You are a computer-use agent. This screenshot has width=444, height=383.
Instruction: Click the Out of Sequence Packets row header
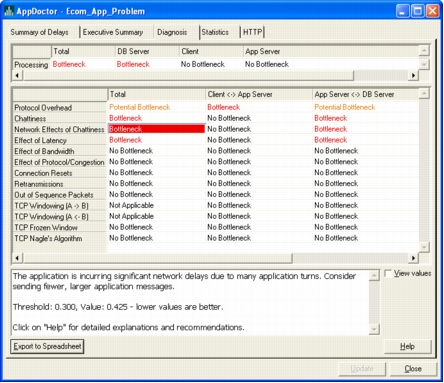coord(60,195)
